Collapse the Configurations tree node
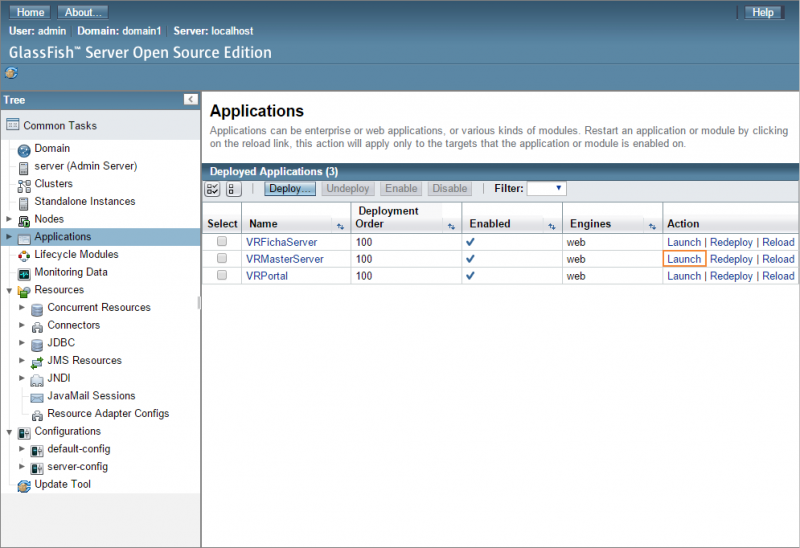Image resolution: width=800 pixels, height=548 pixels. tap(9, 432)
